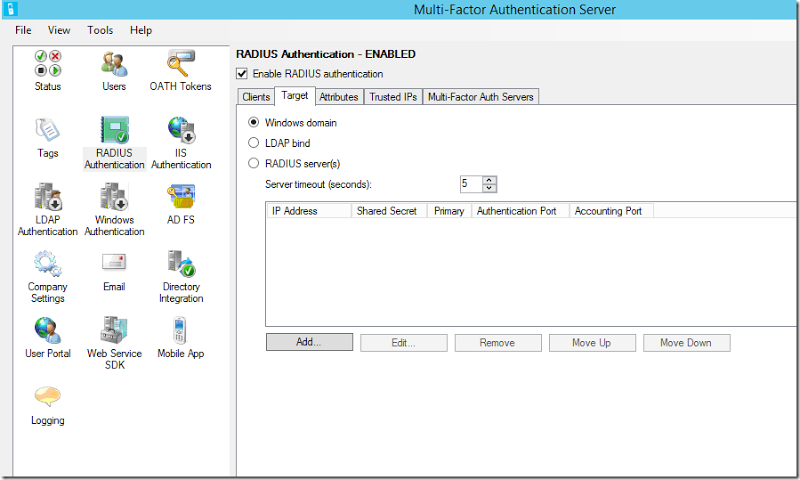Screen dimensions: 800x480
Task: Open Company Settings
Action: pos(48,277)
